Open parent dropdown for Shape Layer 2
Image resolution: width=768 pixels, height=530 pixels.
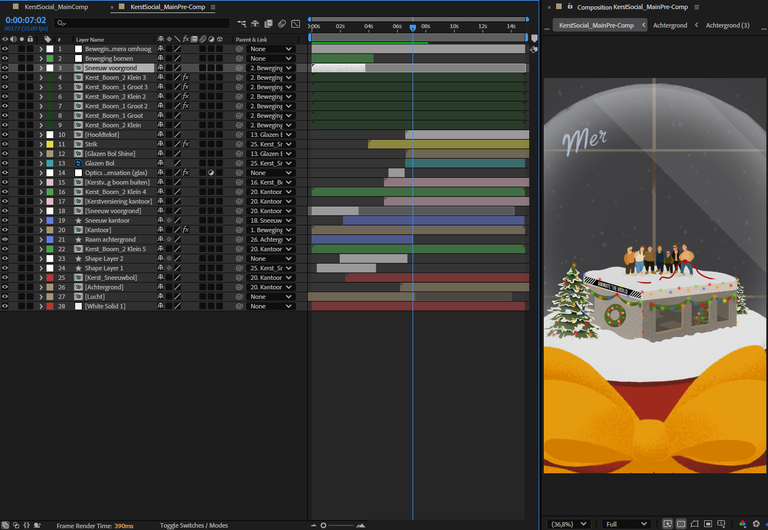(271, 258)
